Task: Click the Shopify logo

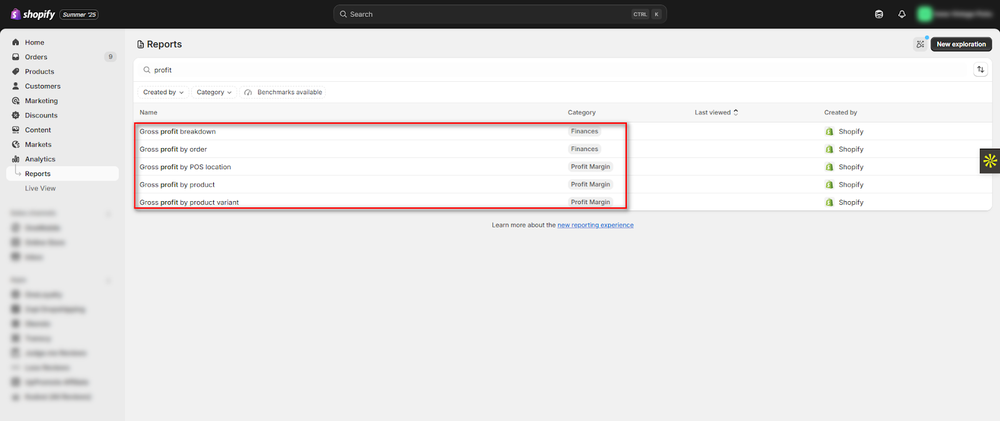Action: pyautogui.click(x=33, y=14)
